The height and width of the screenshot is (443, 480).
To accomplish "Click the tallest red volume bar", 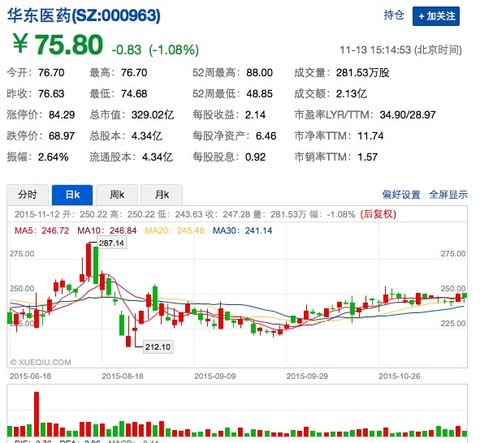I will click(x=37, y=414).
